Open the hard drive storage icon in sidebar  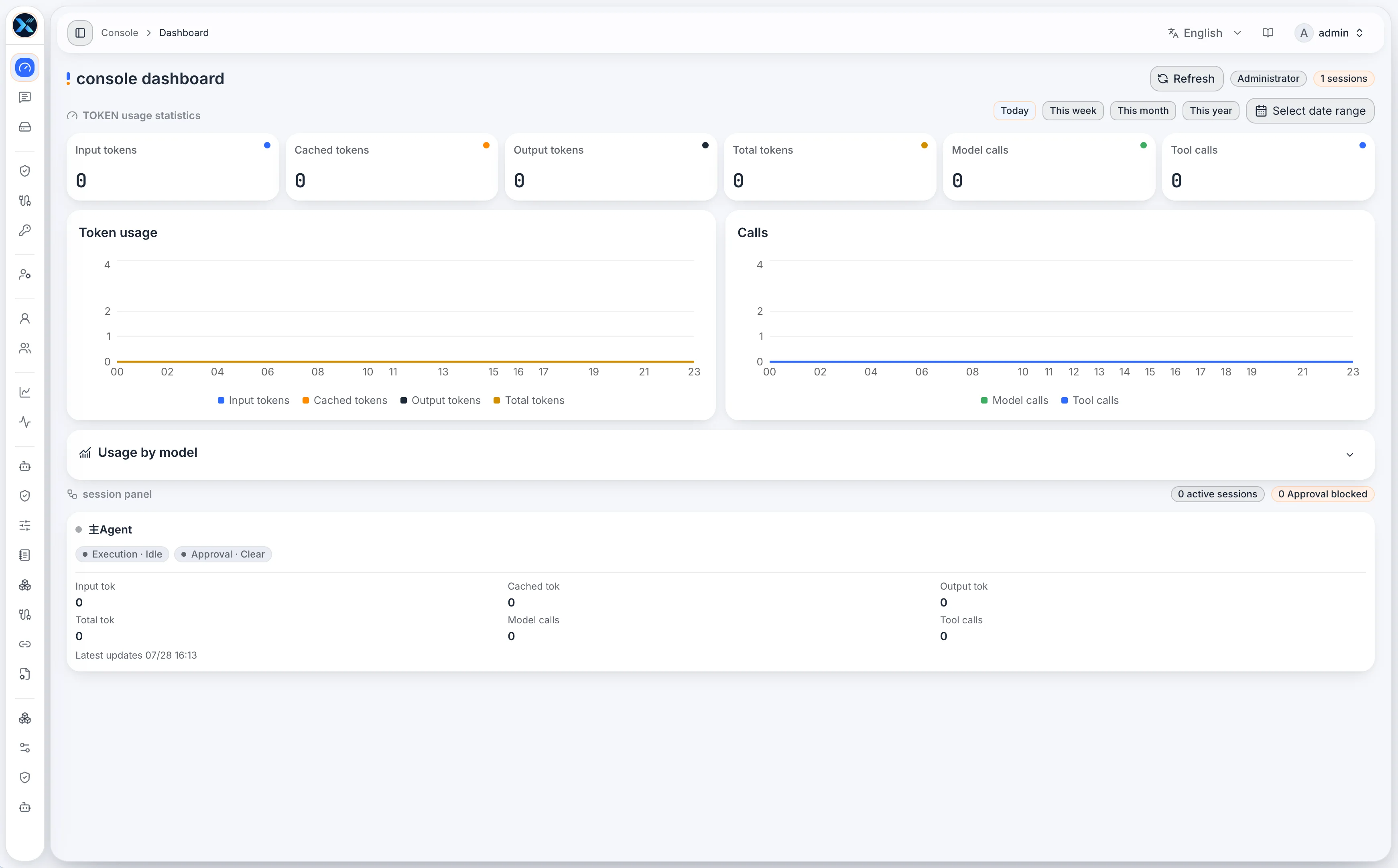(25, 127)
